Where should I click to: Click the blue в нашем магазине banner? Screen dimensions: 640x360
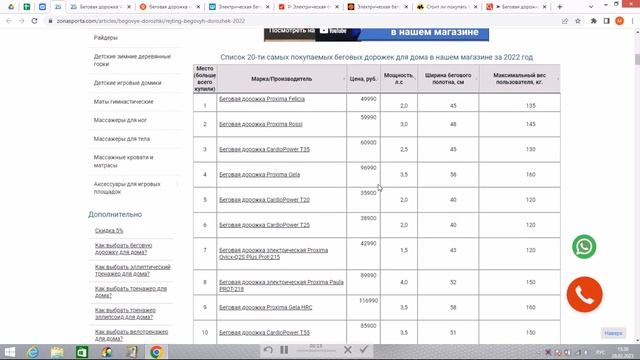[x=424, y=34]
